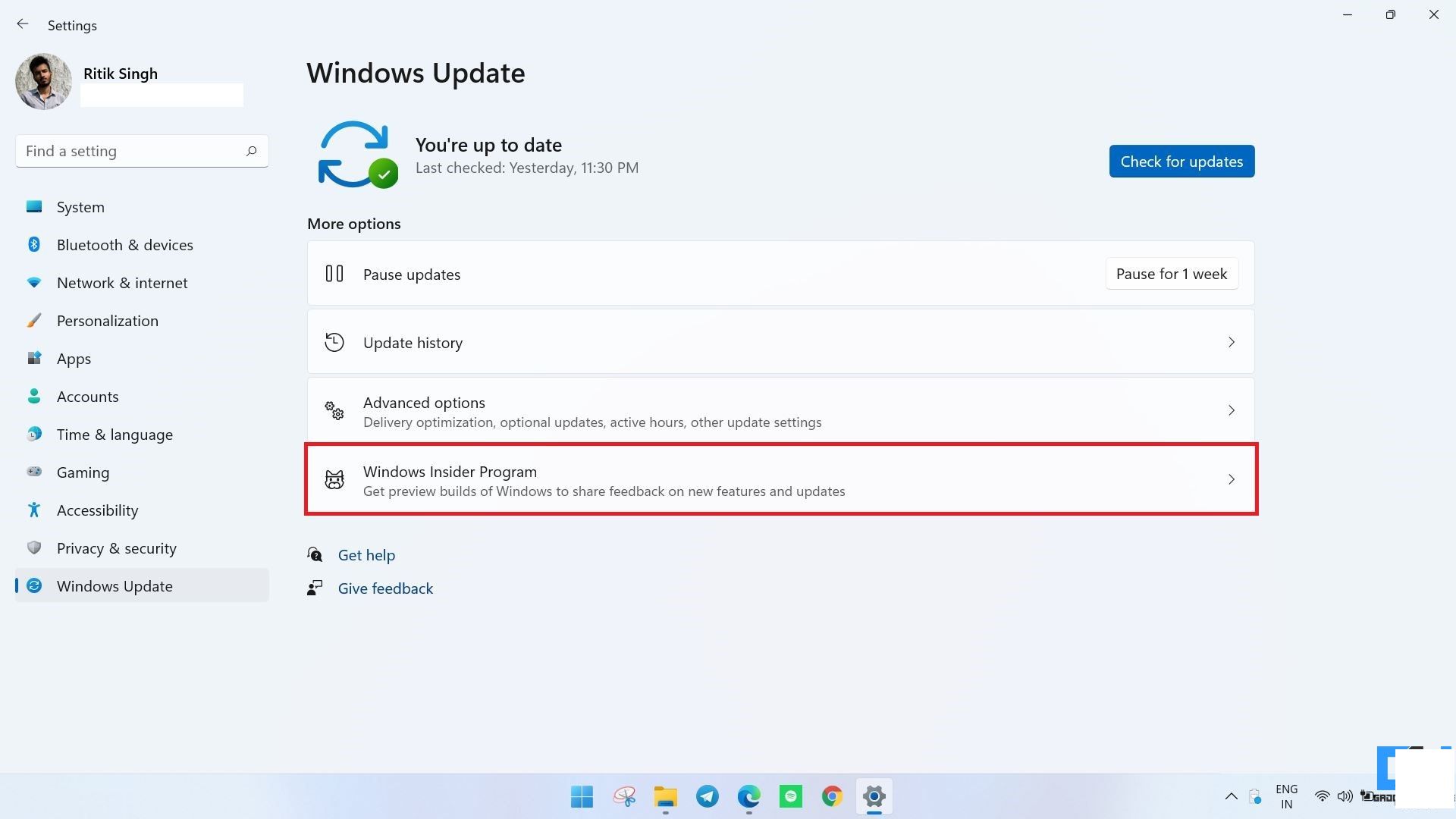Viewport: 1456px width, 819px height.
Task: Click the Windows Insider Program option
Action: click(x=780, y=479)
